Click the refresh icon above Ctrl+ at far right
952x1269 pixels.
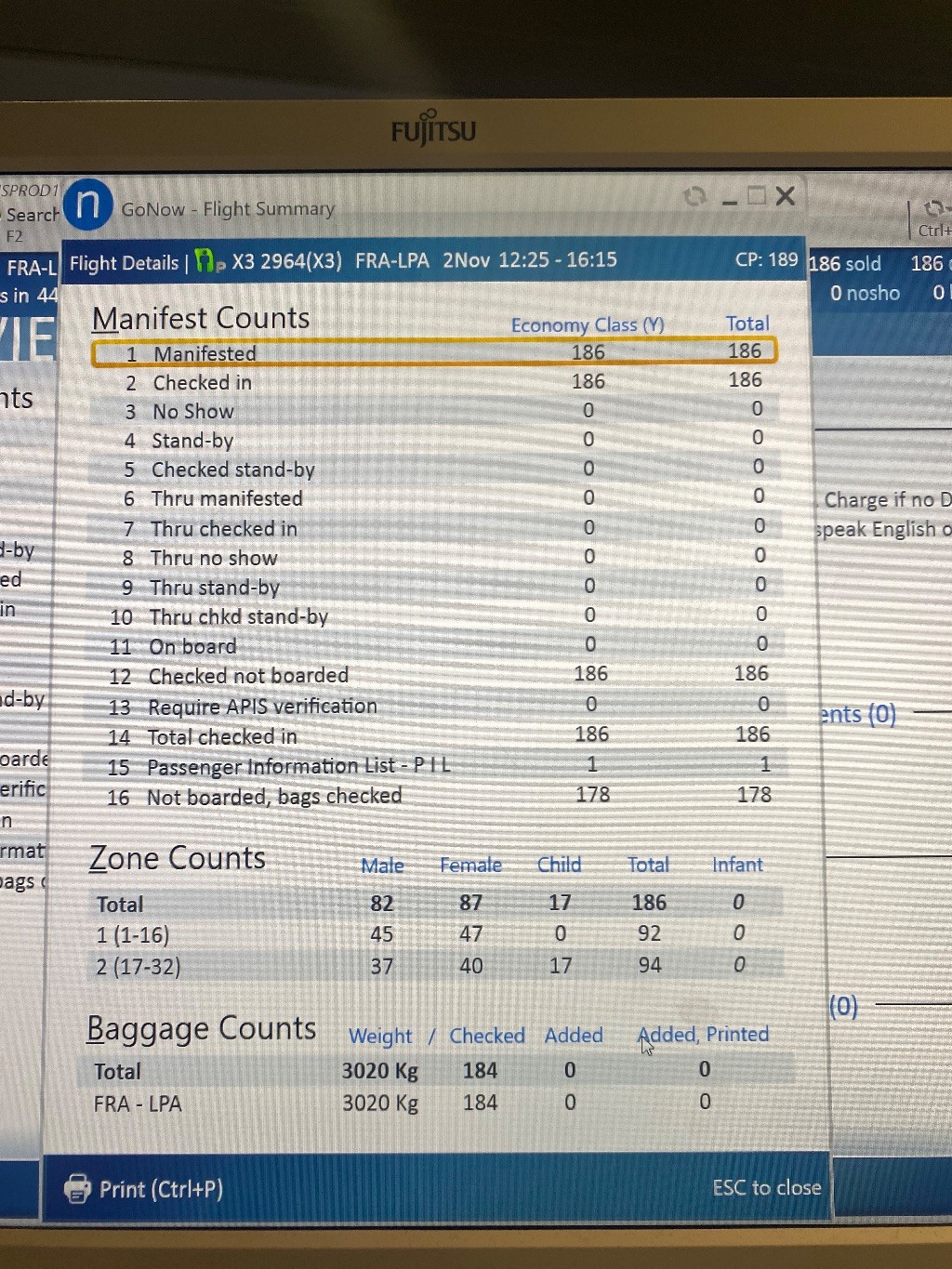[x=934, y=208]
